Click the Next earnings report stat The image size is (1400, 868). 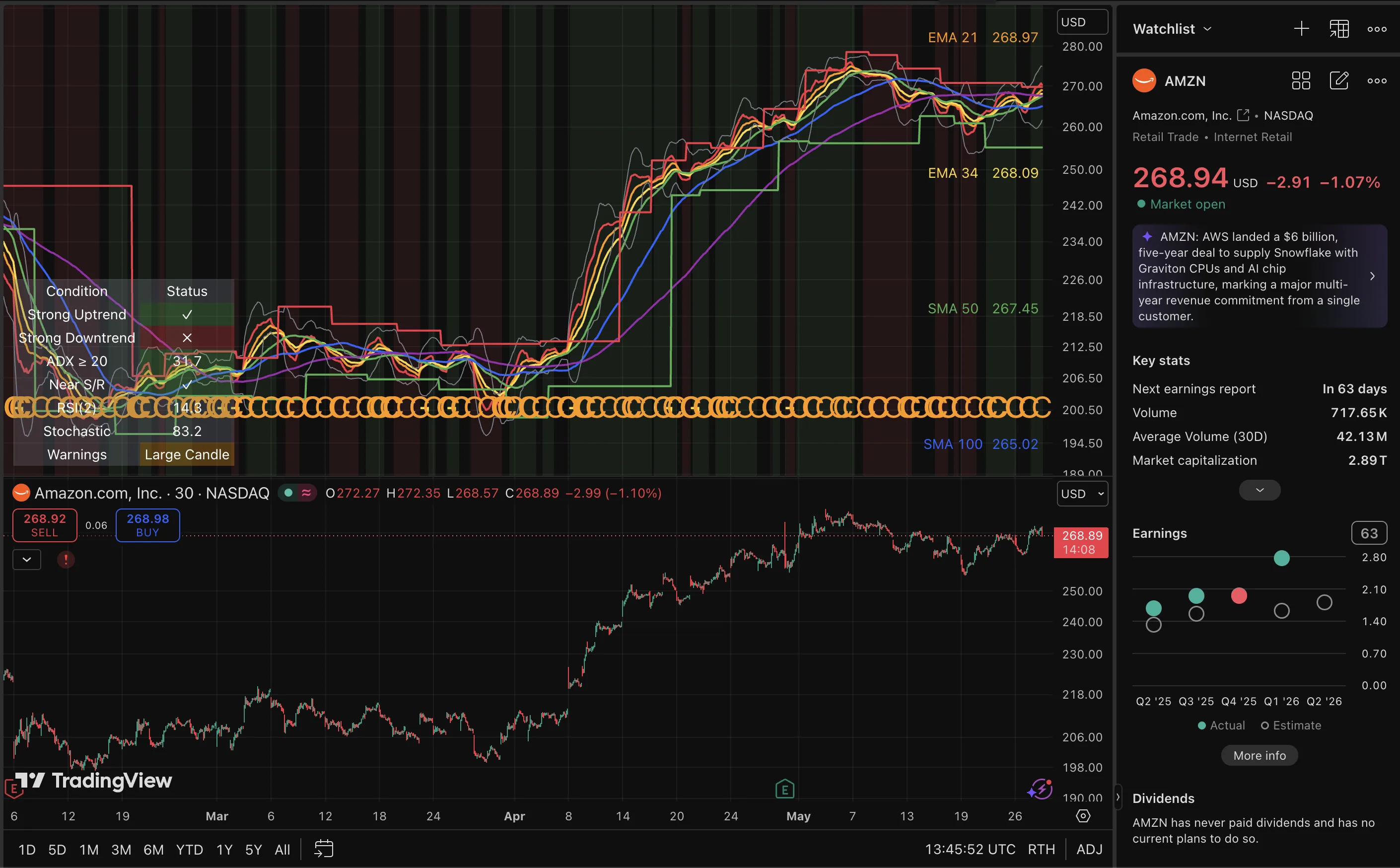coord(1260,389)
